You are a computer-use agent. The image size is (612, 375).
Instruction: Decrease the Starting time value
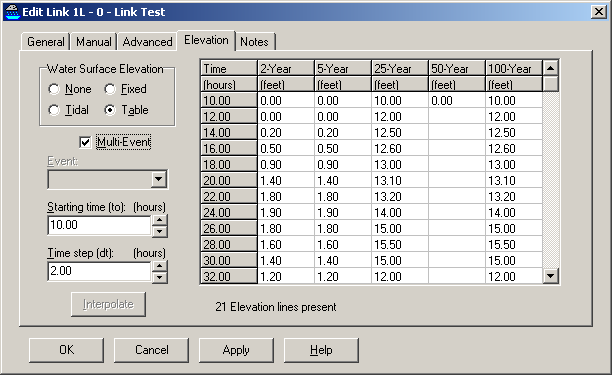point(159,231)
